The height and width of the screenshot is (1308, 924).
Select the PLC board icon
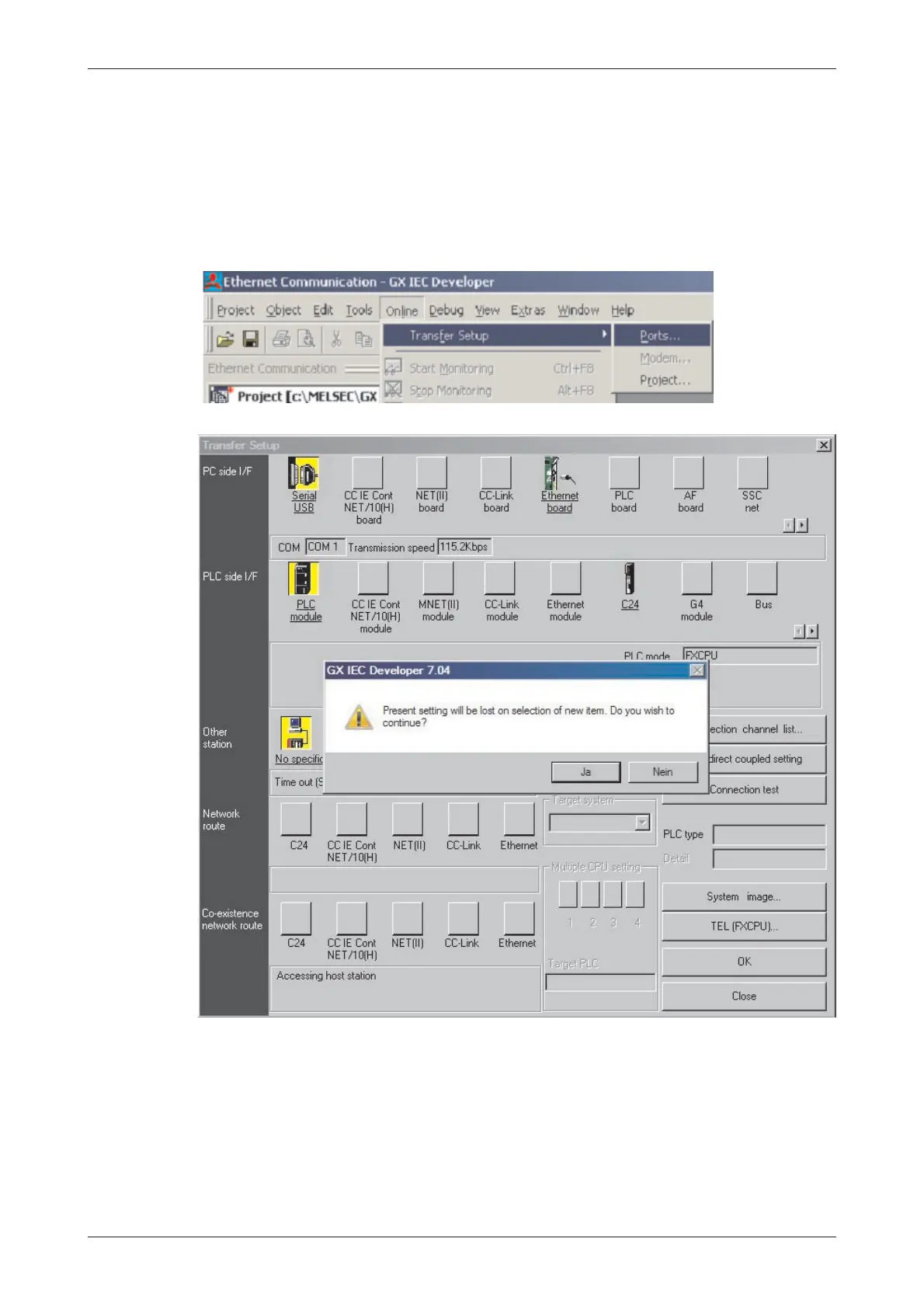pos(624,472)
